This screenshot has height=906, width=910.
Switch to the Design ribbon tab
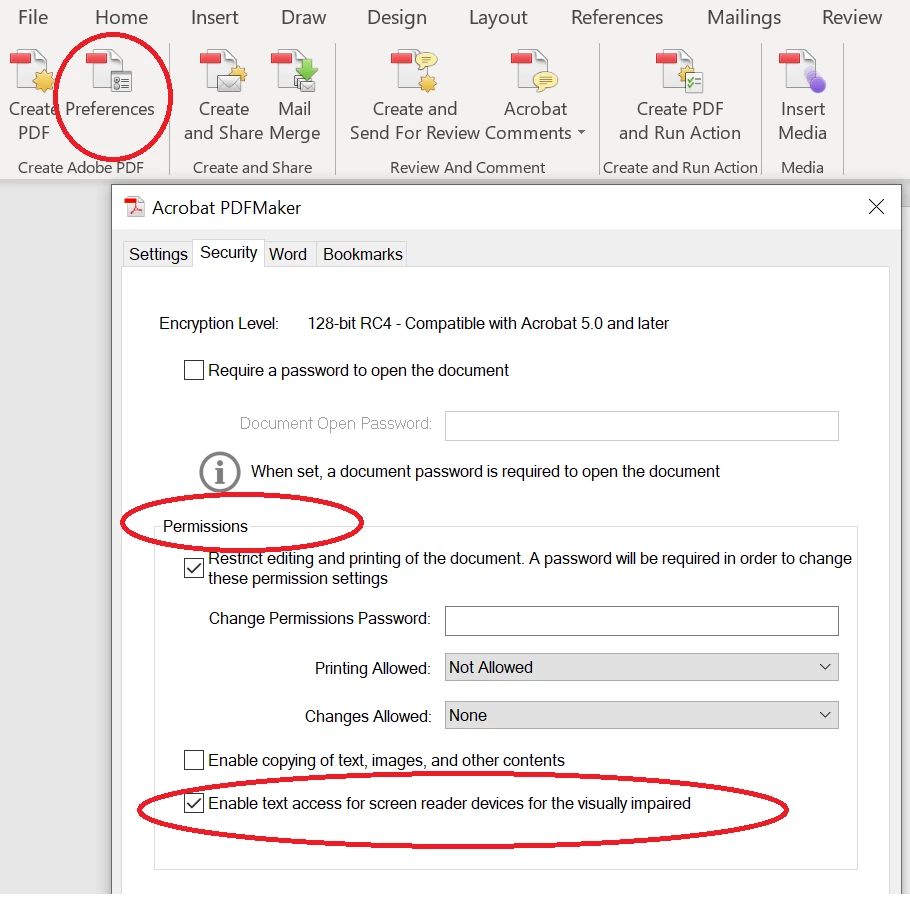pyautogui.click(x=397, y=17)
